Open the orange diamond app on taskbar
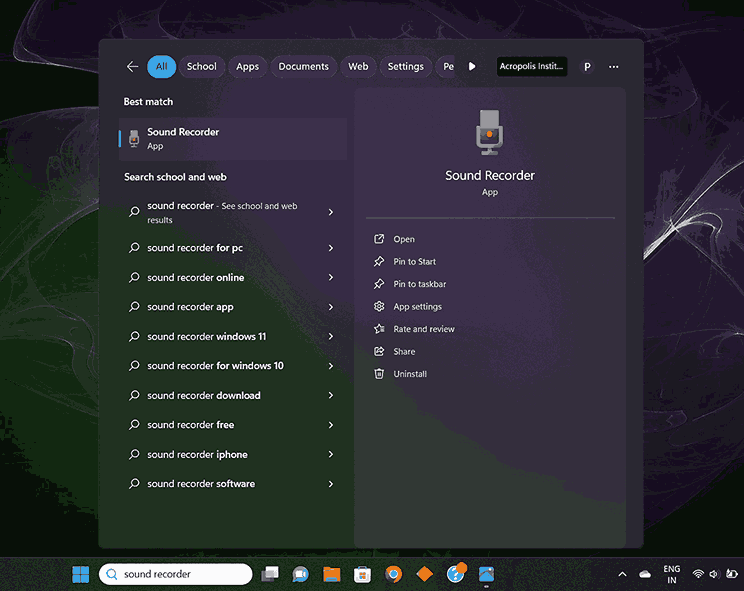The width and height of the screenshot is (744, 591). pyautogui.click(x=424, y=574)
